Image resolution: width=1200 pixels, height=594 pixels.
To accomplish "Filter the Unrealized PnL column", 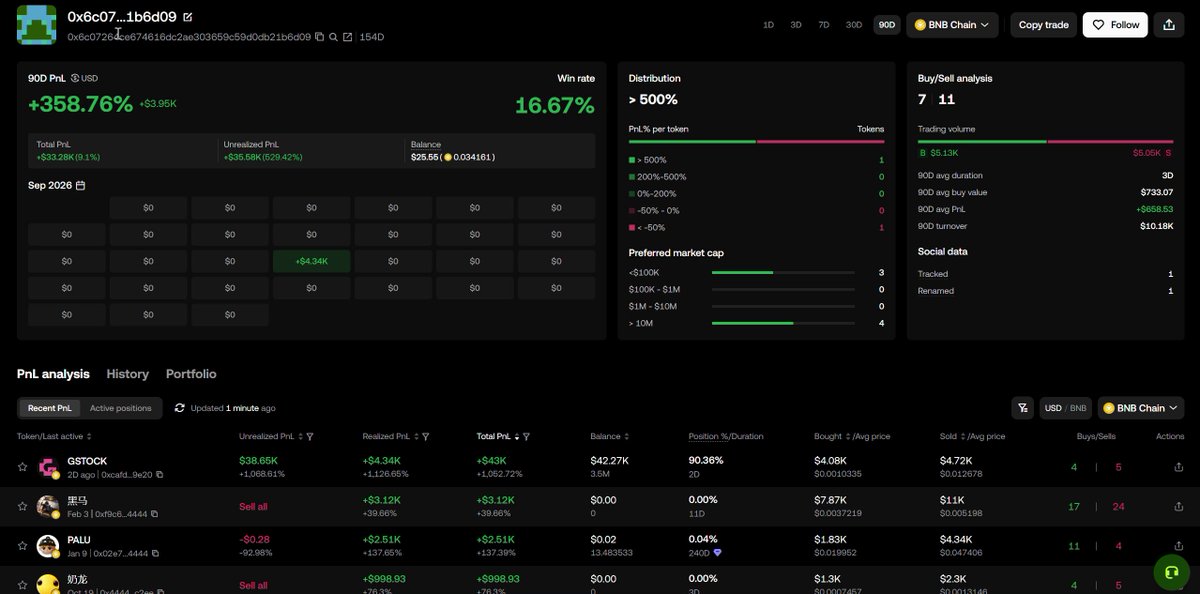I will pos(310,437).
